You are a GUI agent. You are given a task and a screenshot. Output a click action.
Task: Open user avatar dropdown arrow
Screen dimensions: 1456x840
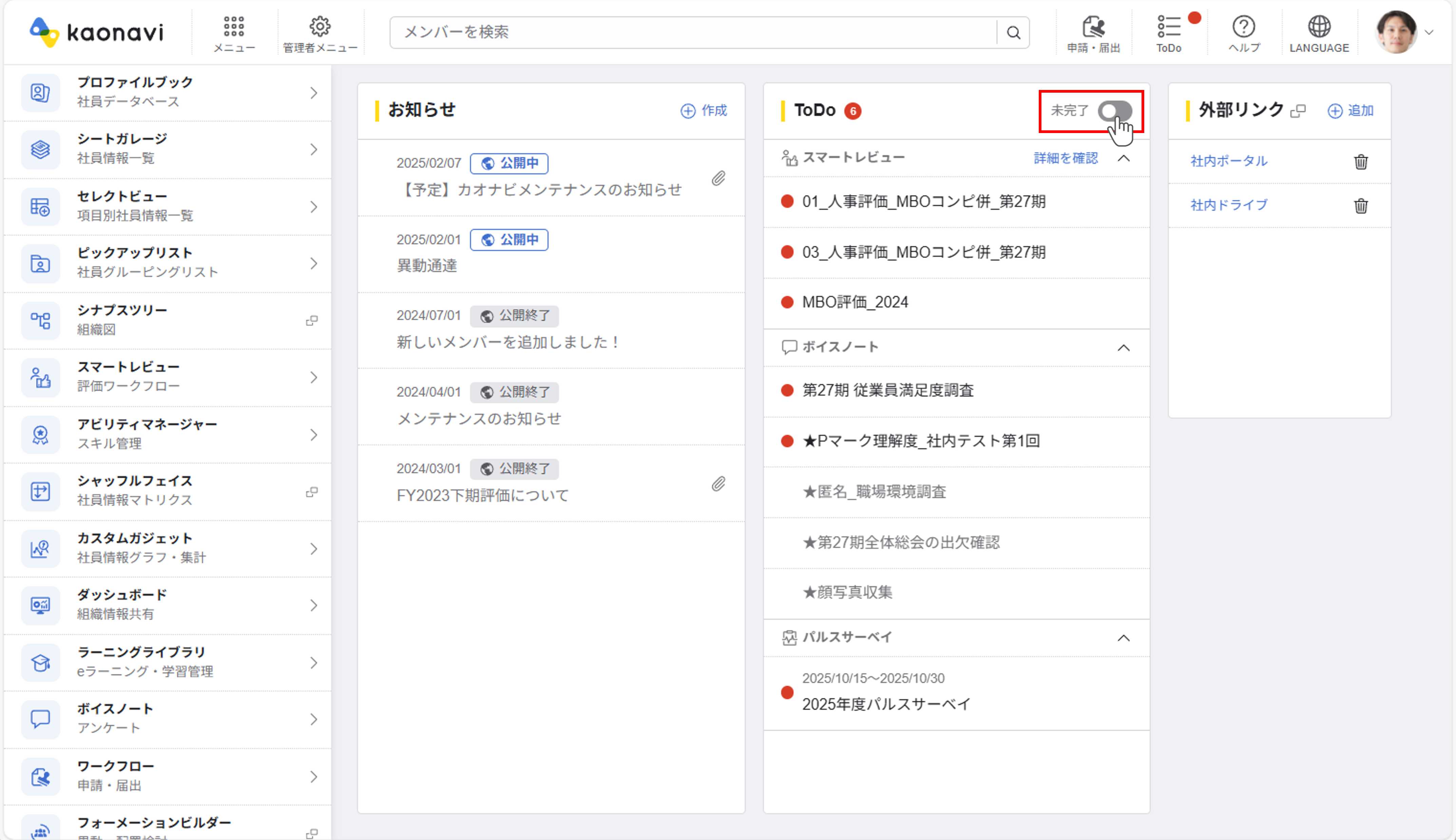coord(1429,32)
